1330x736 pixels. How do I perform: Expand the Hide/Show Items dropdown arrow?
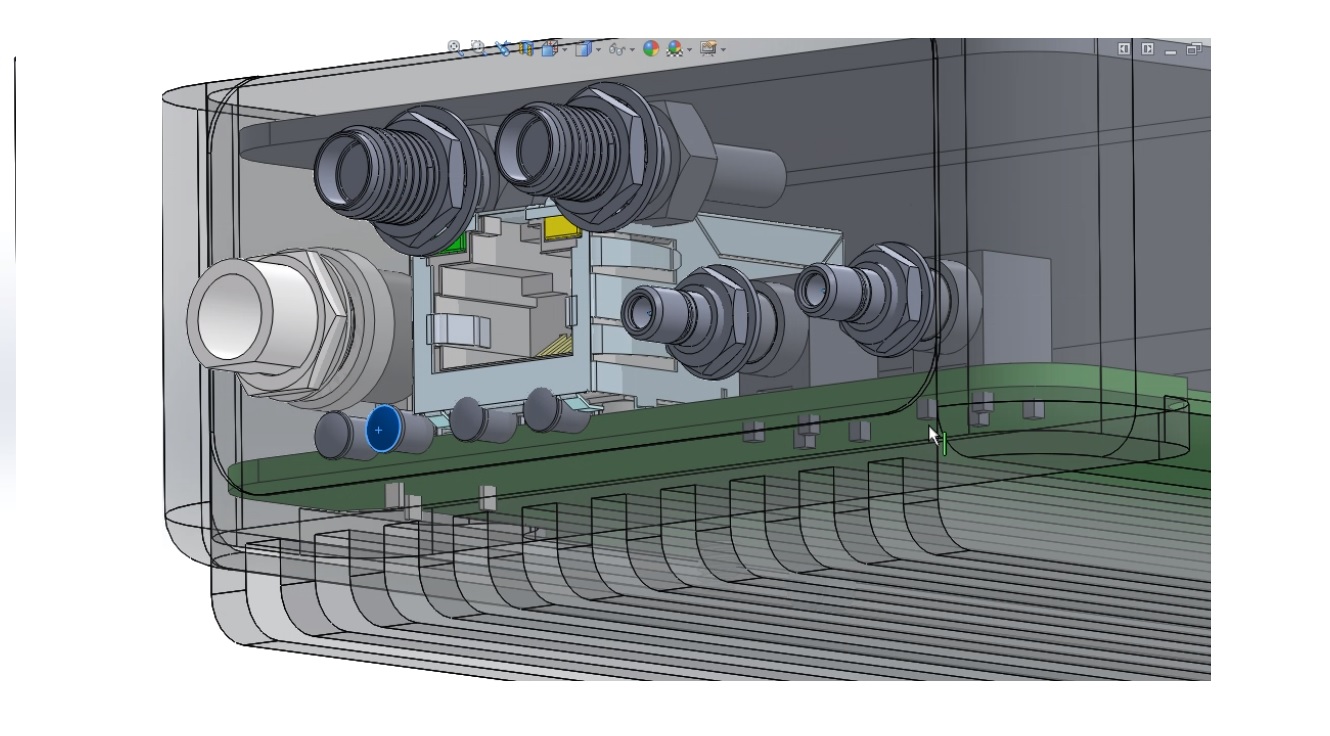tap(632, 49)
